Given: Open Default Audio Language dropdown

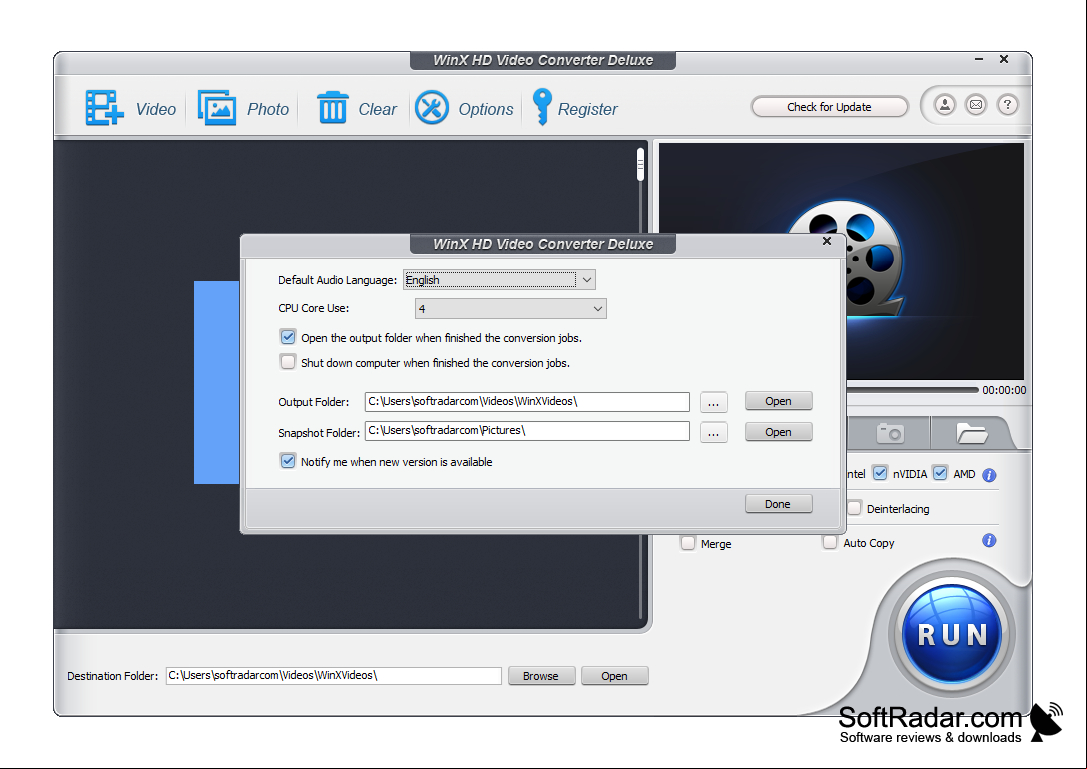Looking at the screenshot, I should [499, 279].
